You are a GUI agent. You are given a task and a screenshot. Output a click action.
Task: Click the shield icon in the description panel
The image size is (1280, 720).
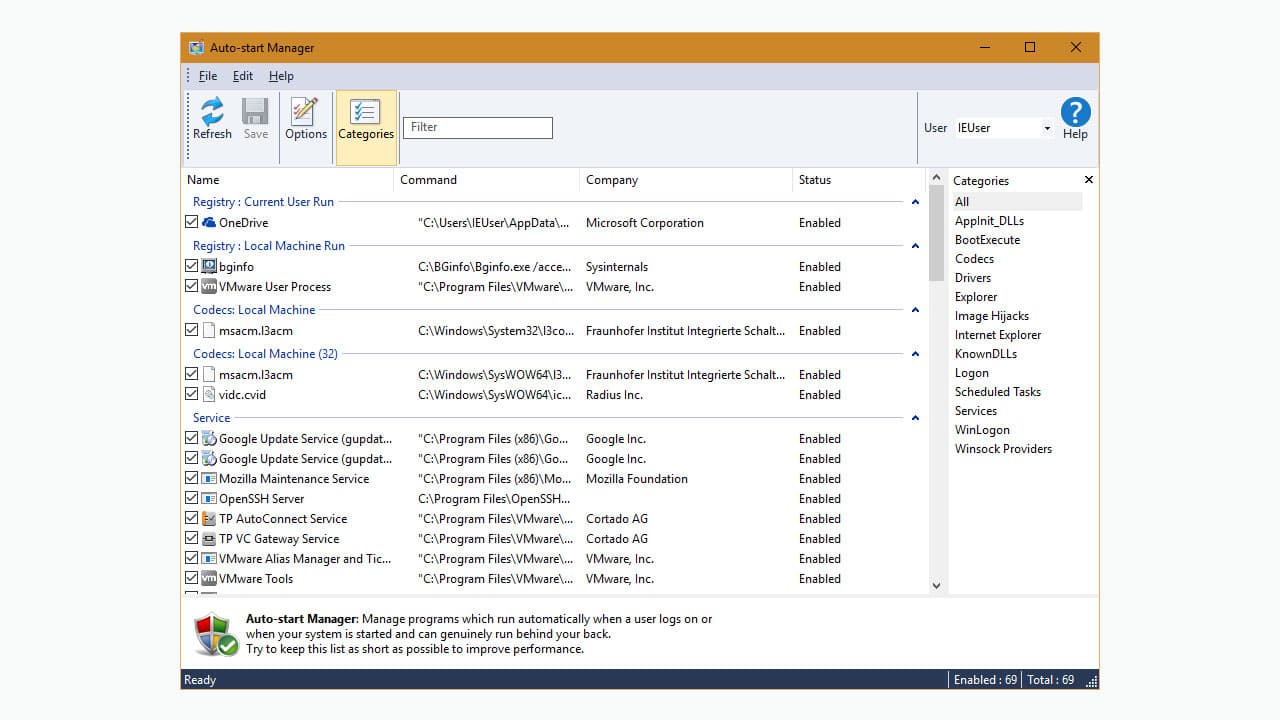click(215, 632)
